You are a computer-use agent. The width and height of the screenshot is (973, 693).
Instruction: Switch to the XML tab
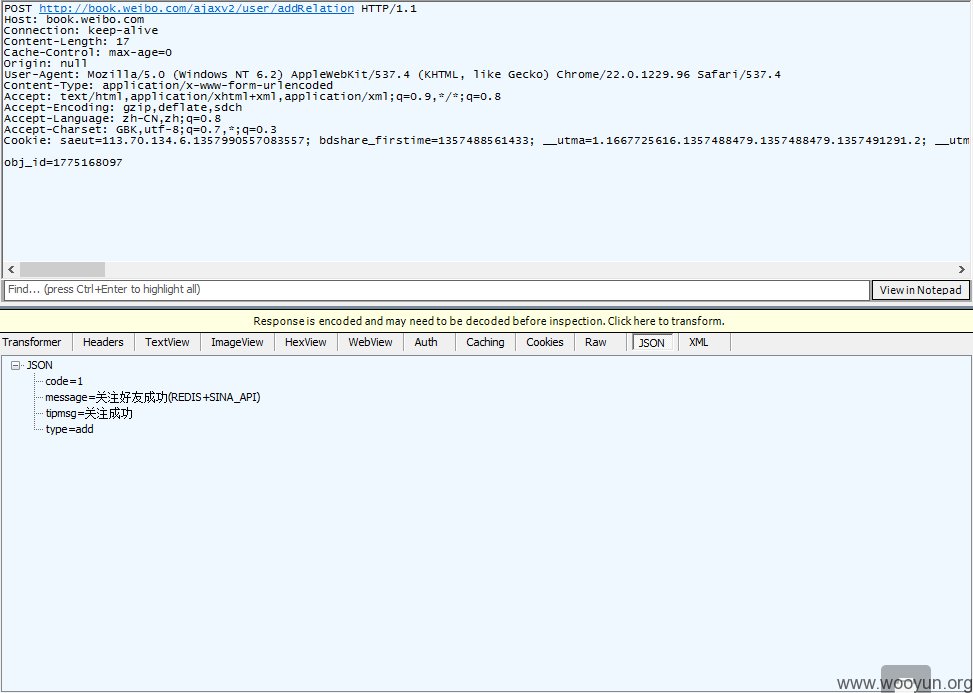[x=699, y=342]
